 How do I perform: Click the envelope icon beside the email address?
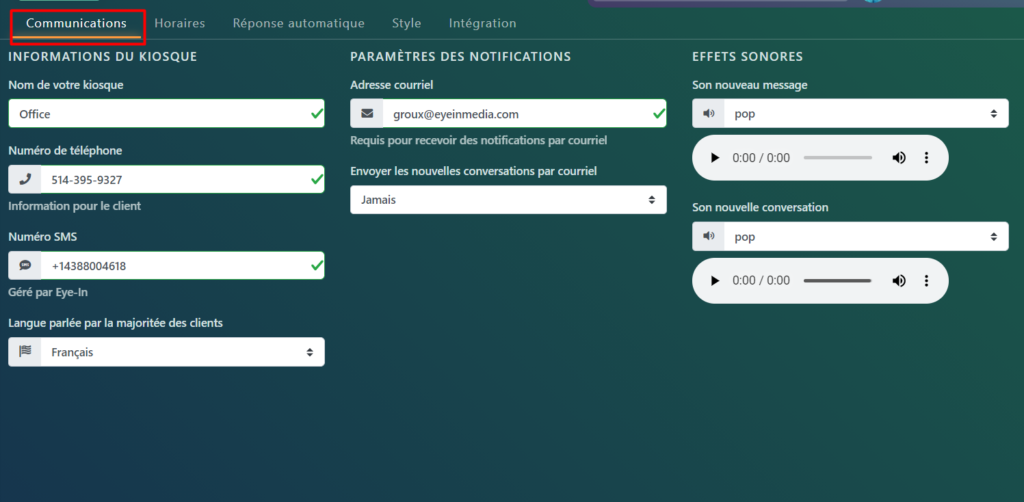367,114
